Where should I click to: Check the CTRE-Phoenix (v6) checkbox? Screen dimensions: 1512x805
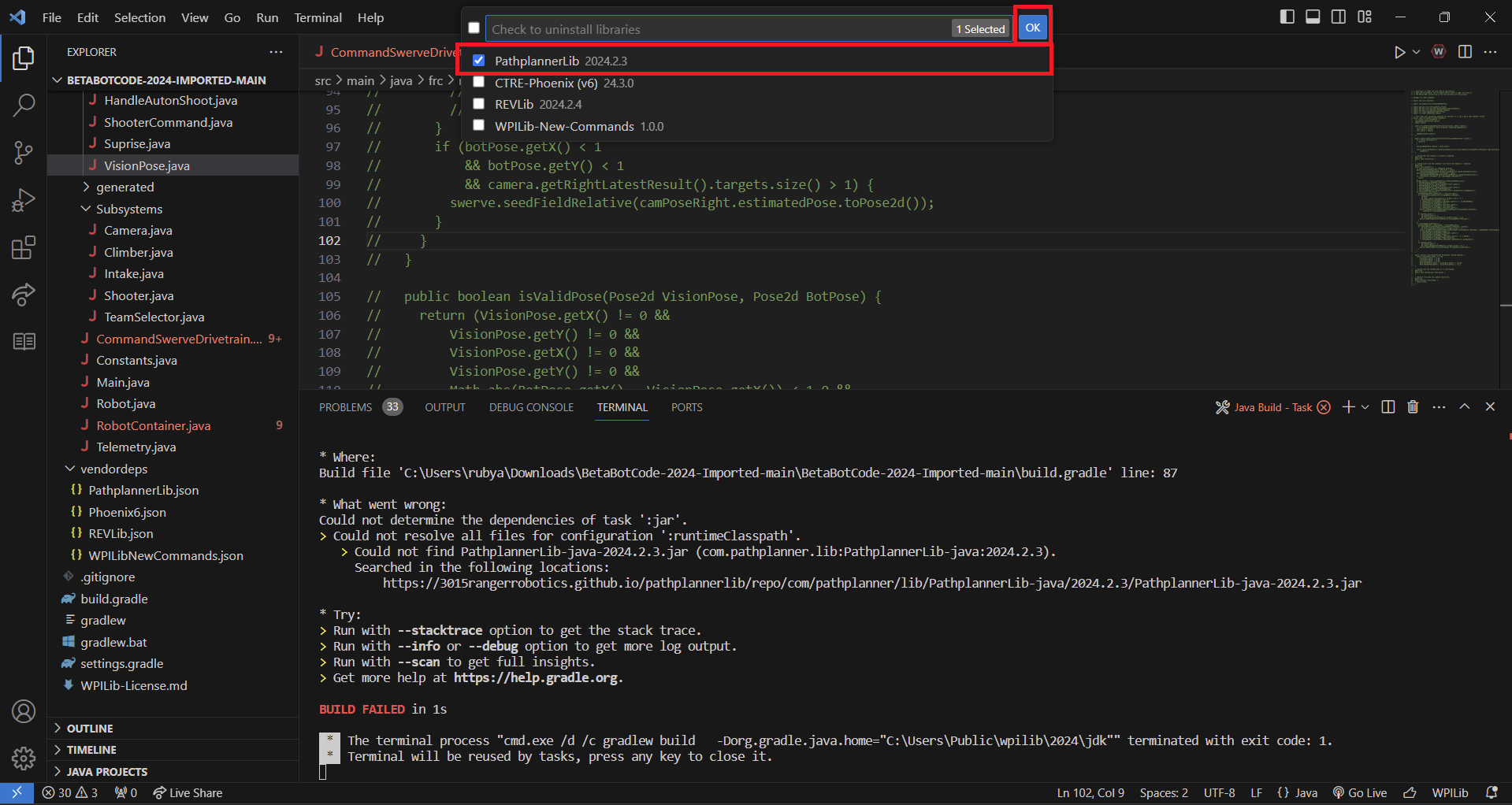[x=478, y=82]
